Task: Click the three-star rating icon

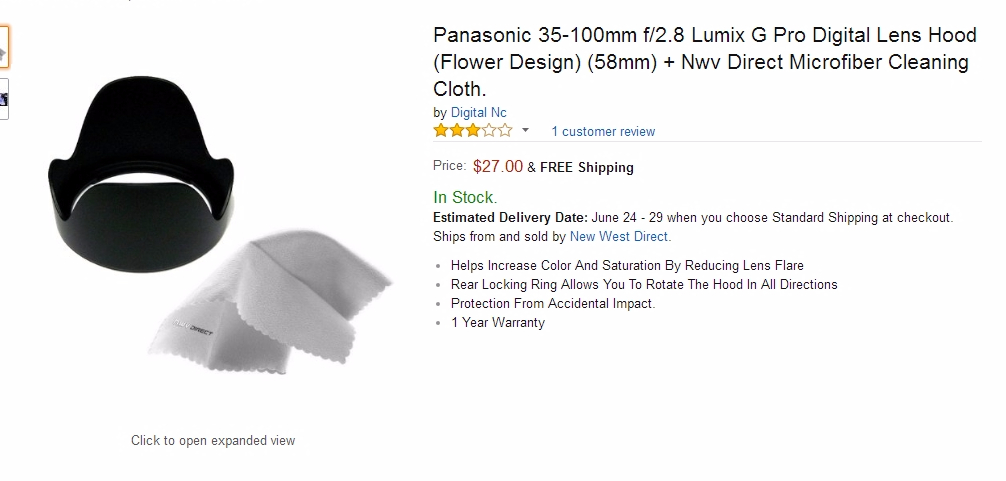Action: click(472, 130)
